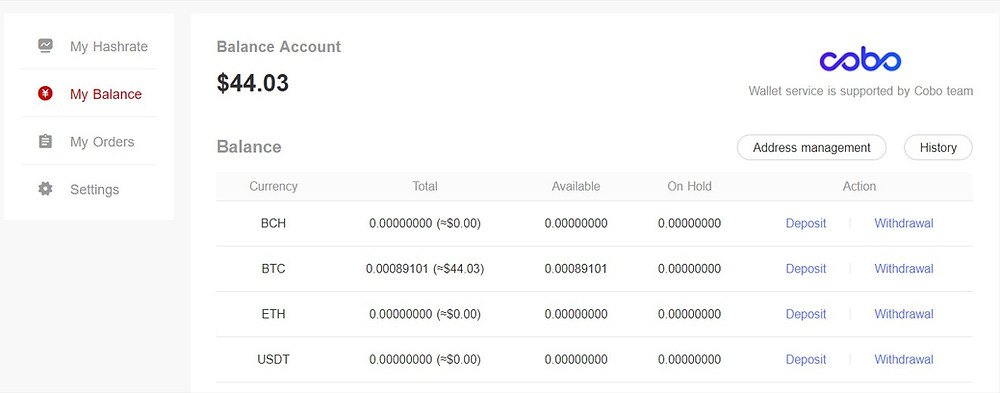This screenshot has width=1000, height=393.
Task: Start an ETH Withdrawal
Action: click(x=904, y=314)
